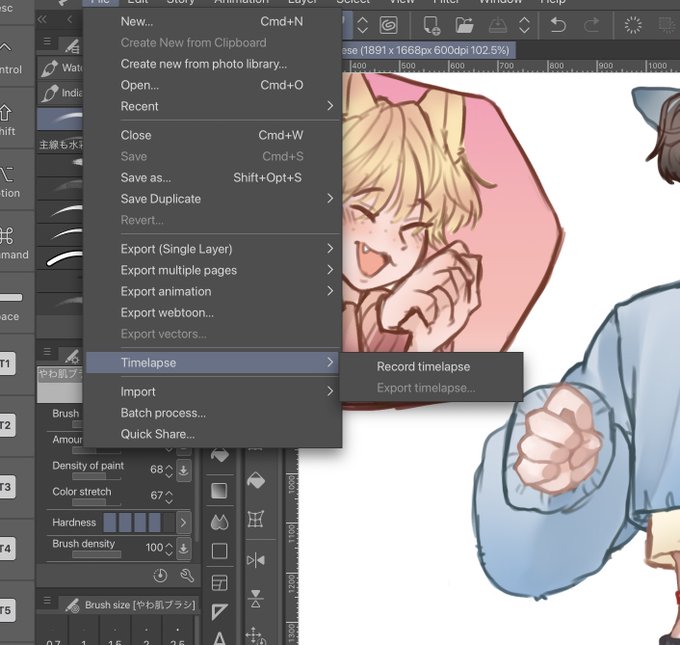Viewport: 680px width, 645px height.
Task: Choose Export webtoon... menu item
Action: tap(212, 313)
